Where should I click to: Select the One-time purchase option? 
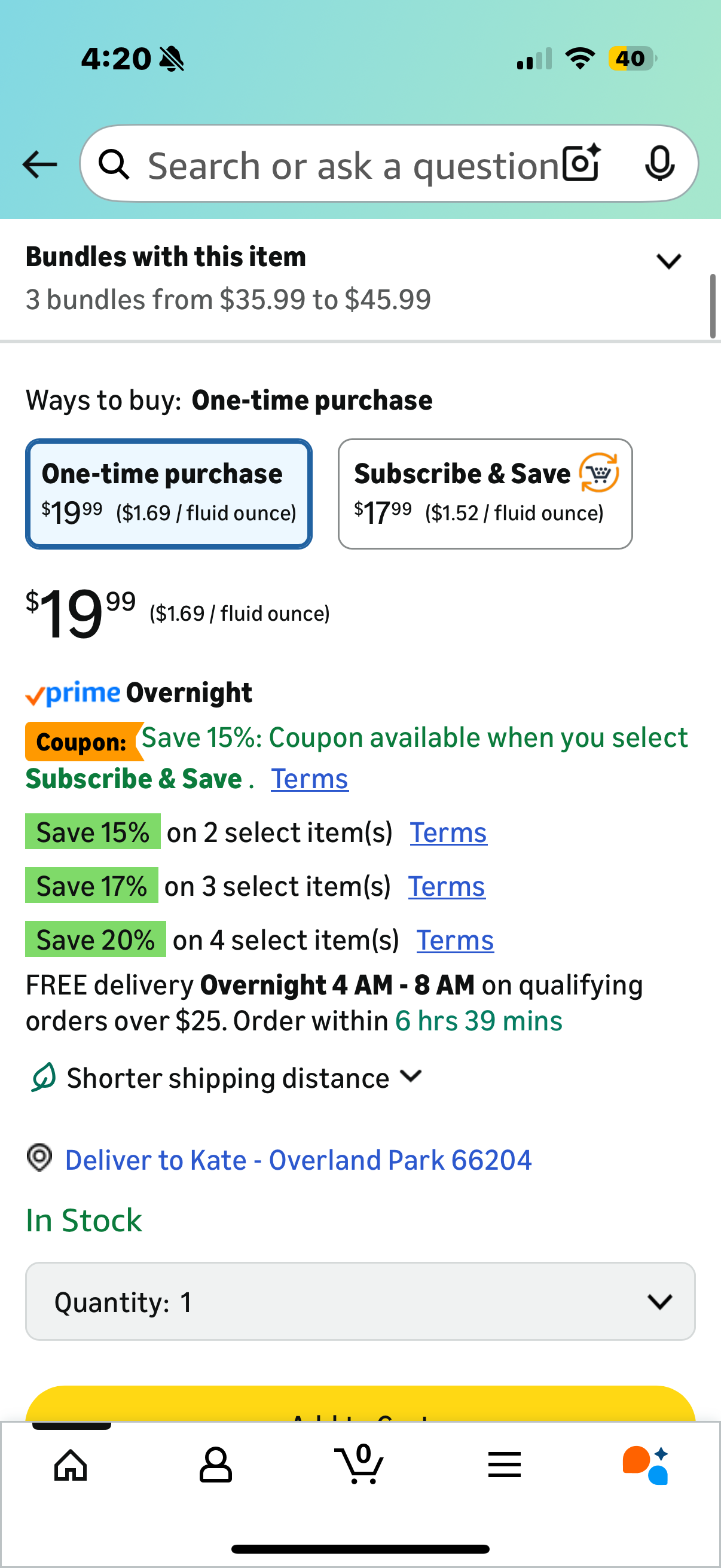click(x=169, y=493)
